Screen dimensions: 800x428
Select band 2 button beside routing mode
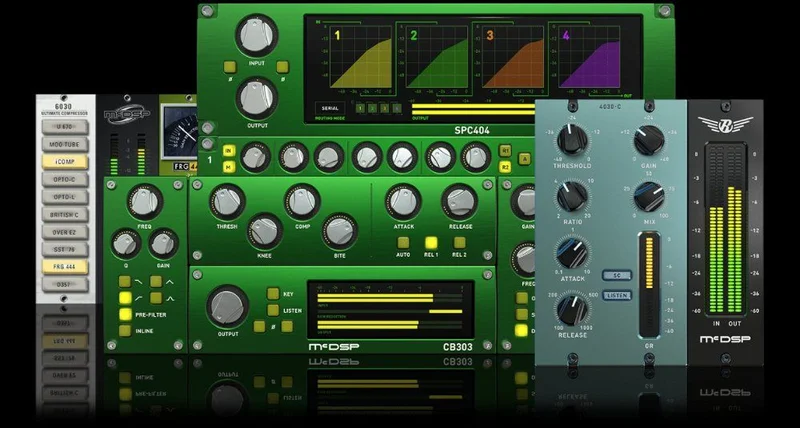click(372, 108)
